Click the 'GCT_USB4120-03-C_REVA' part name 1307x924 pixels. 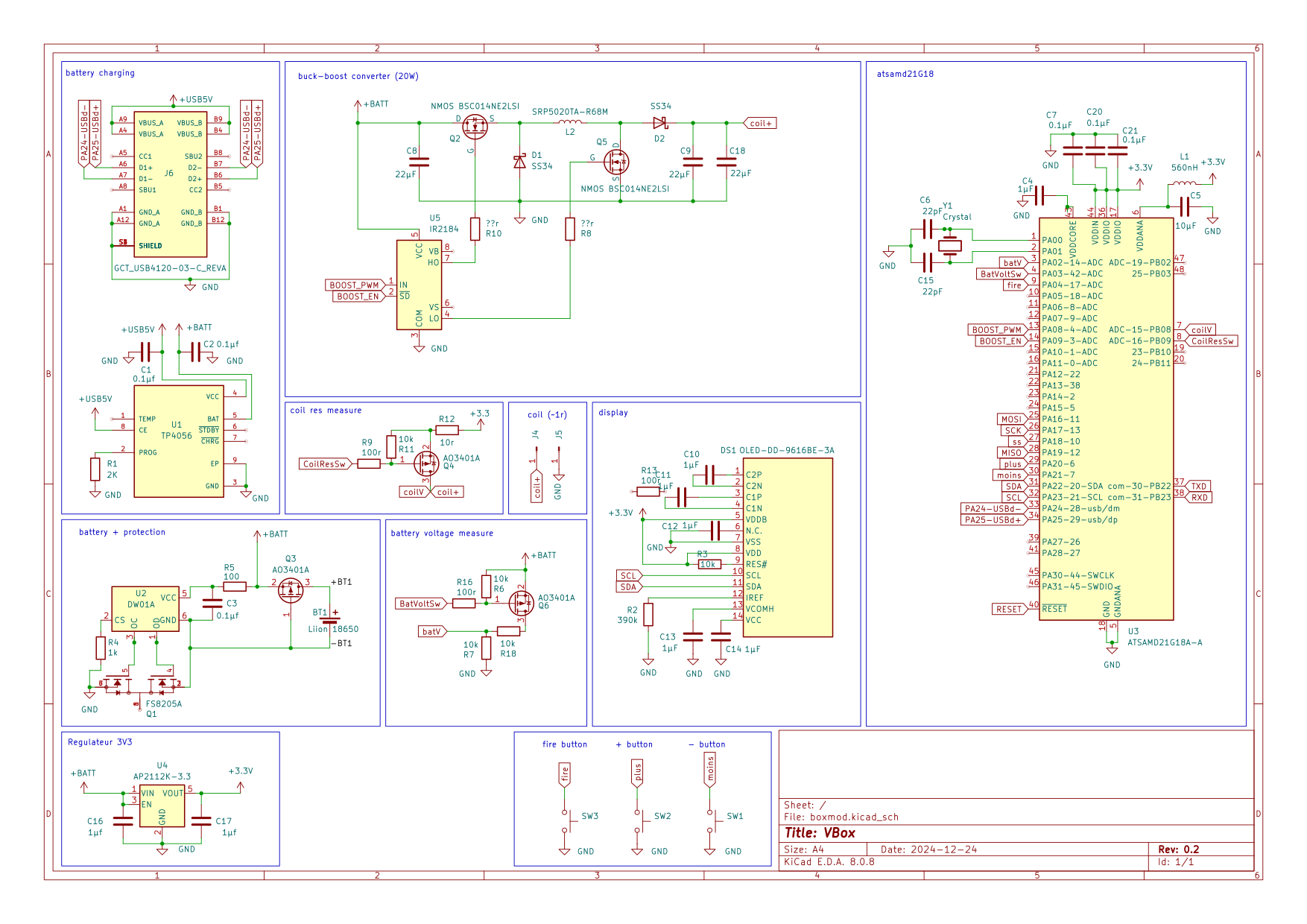click(x=170, y=268)
